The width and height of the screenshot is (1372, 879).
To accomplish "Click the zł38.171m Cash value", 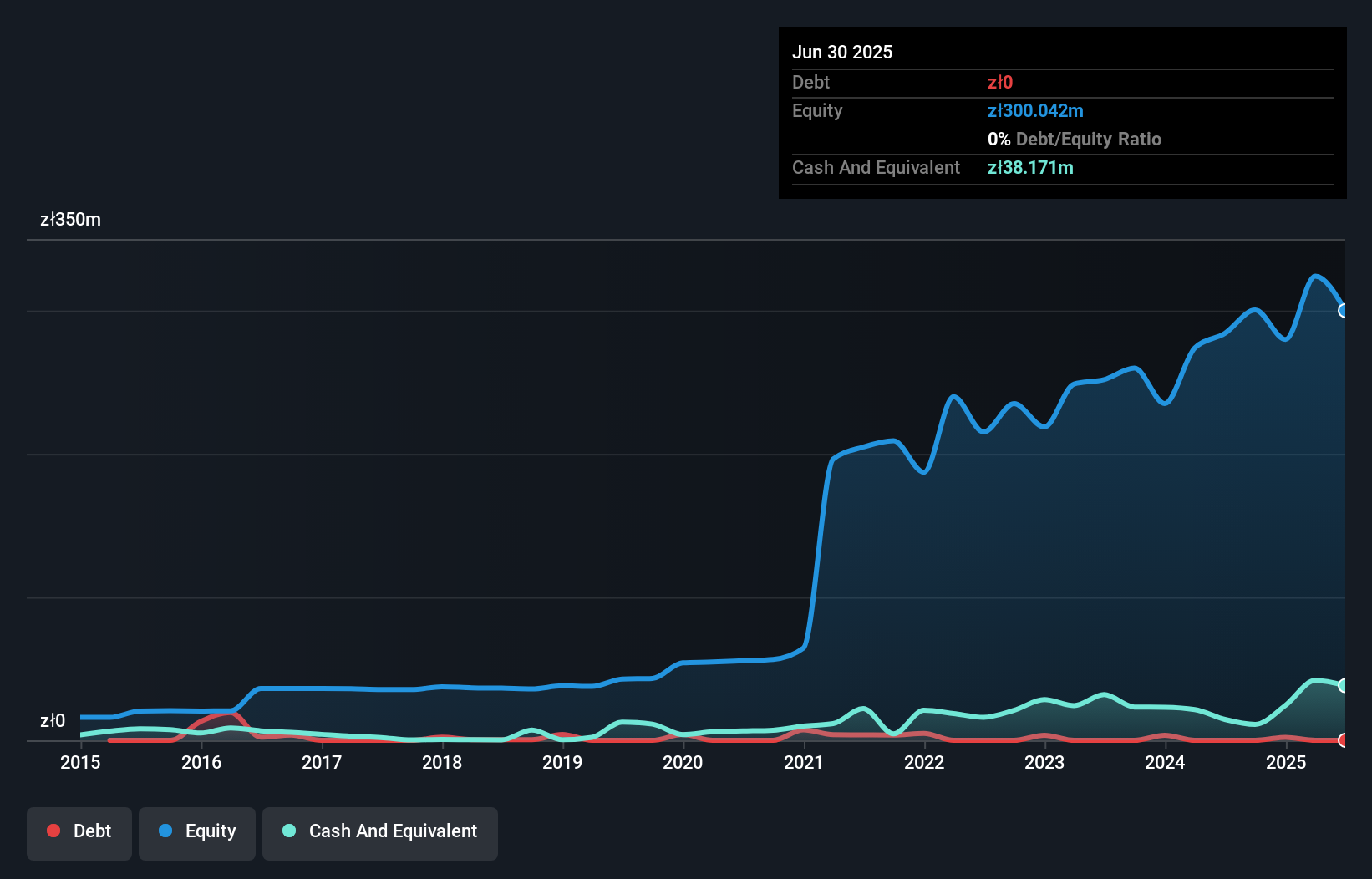I will pos(1030,167).
